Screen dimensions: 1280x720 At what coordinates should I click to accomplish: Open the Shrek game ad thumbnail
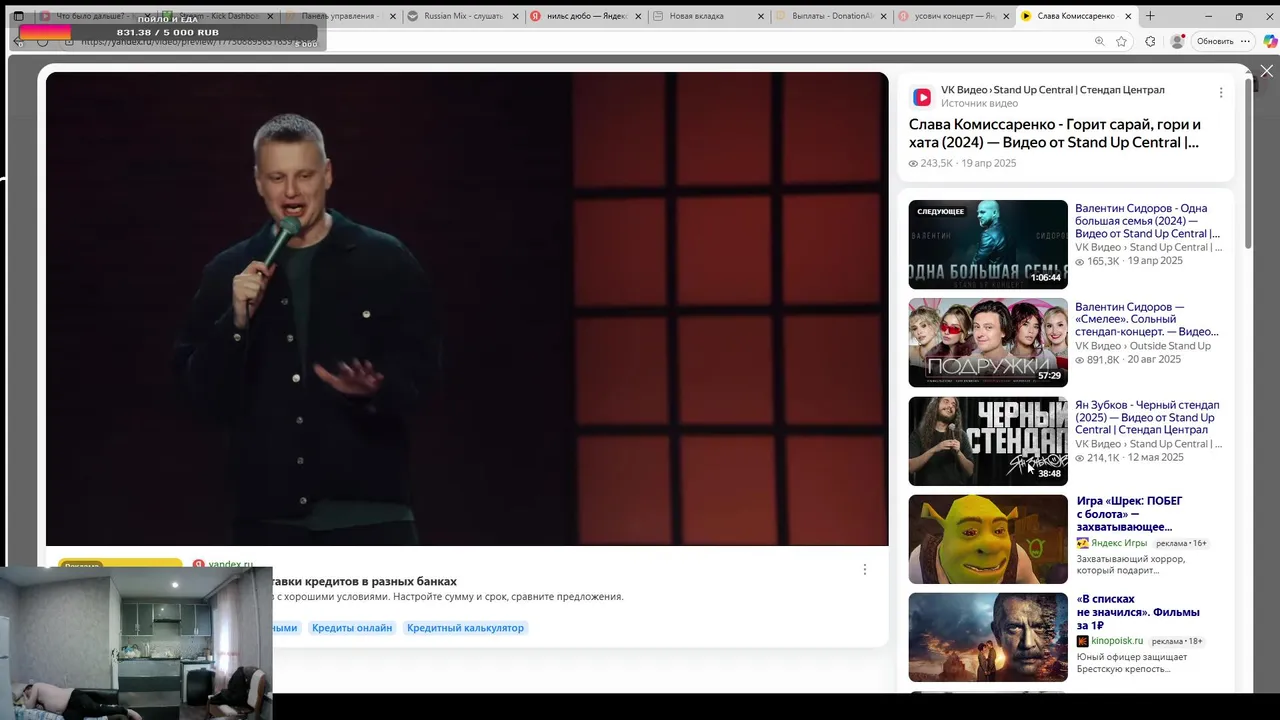pos(988,539)
